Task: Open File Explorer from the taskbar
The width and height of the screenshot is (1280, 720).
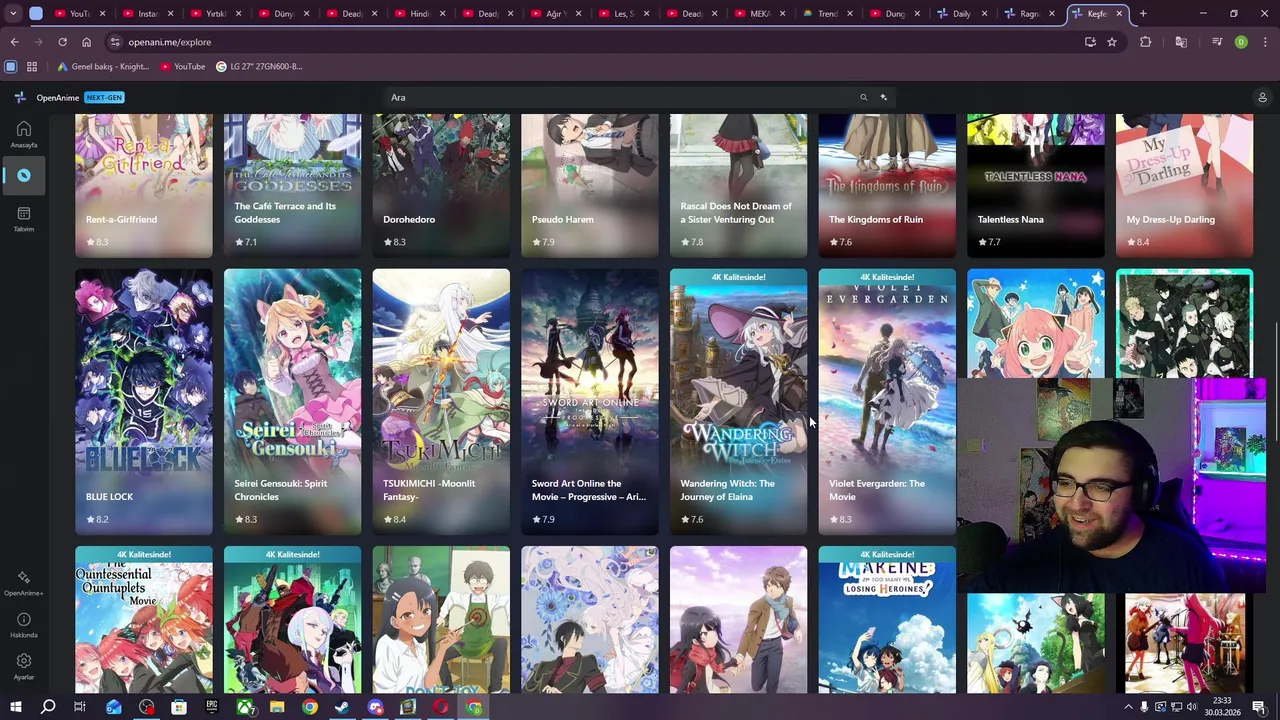Action: [277, 707]
